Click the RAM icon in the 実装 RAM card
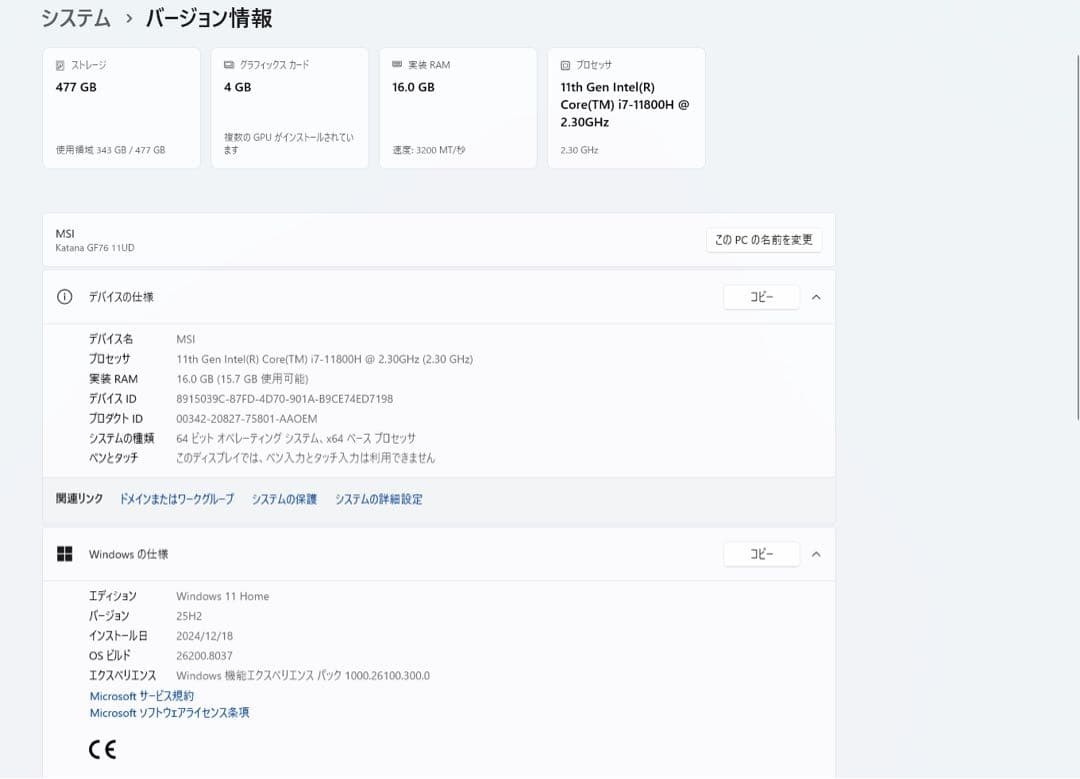 pyautogui.click(x=397, y=64)
